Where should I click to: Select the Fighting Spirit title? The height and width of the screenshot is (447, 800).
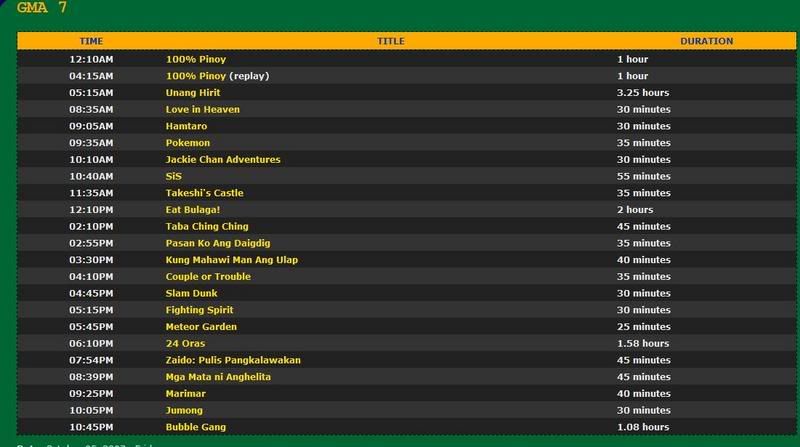click(199, 310)
